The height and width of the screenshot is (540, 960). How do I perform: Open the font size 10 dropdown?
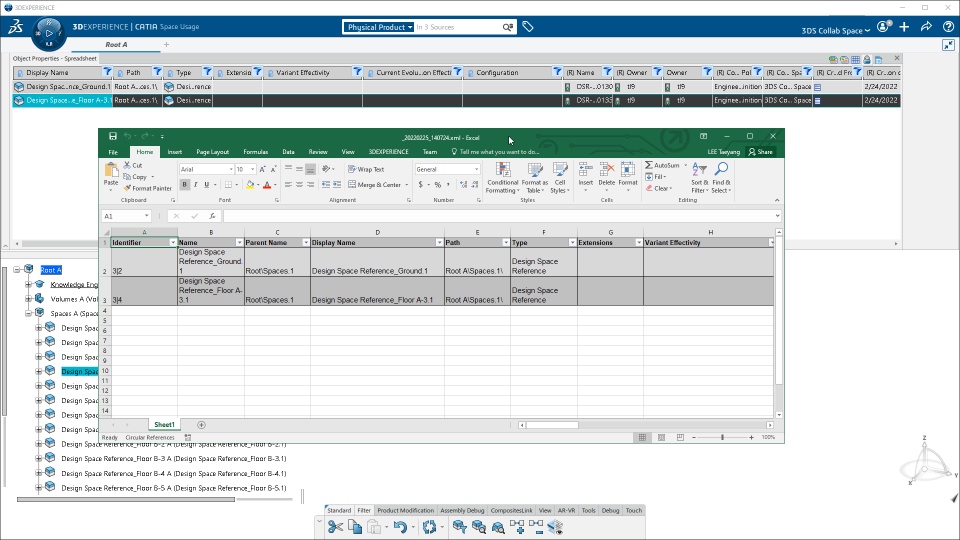(x=253, y=170)
